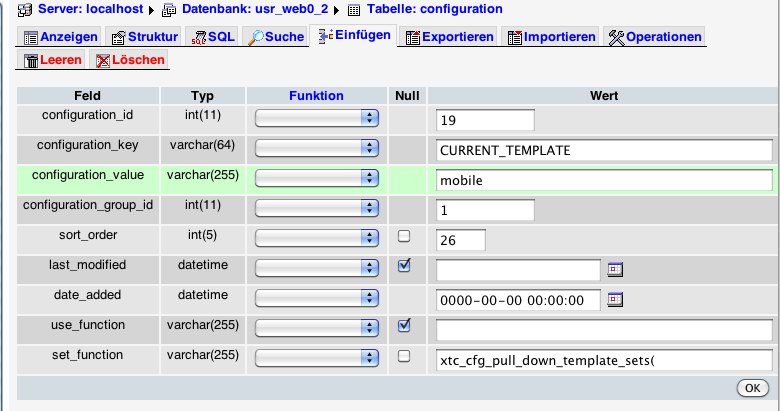Click the table icon beside configuration

click(353, 9)
